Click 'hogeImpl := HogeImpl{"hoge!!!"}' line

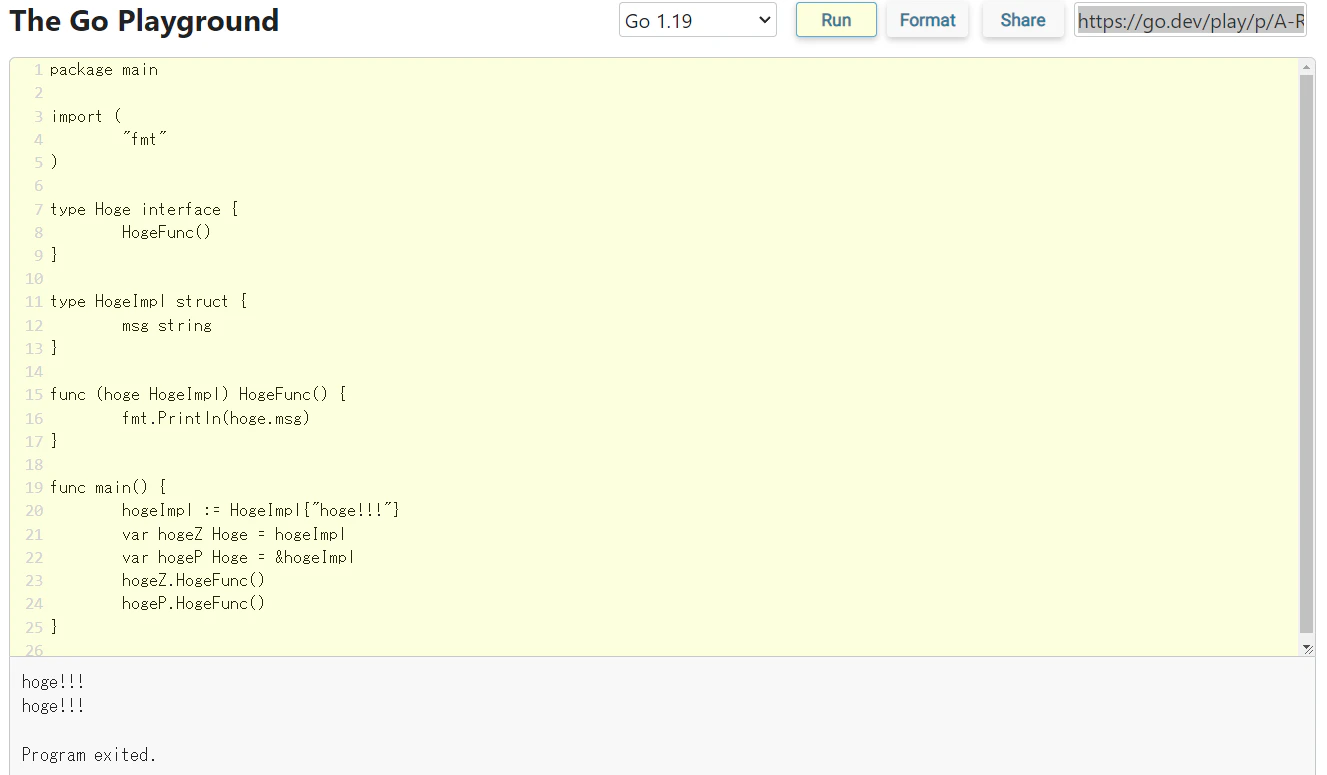click(261, 510)
